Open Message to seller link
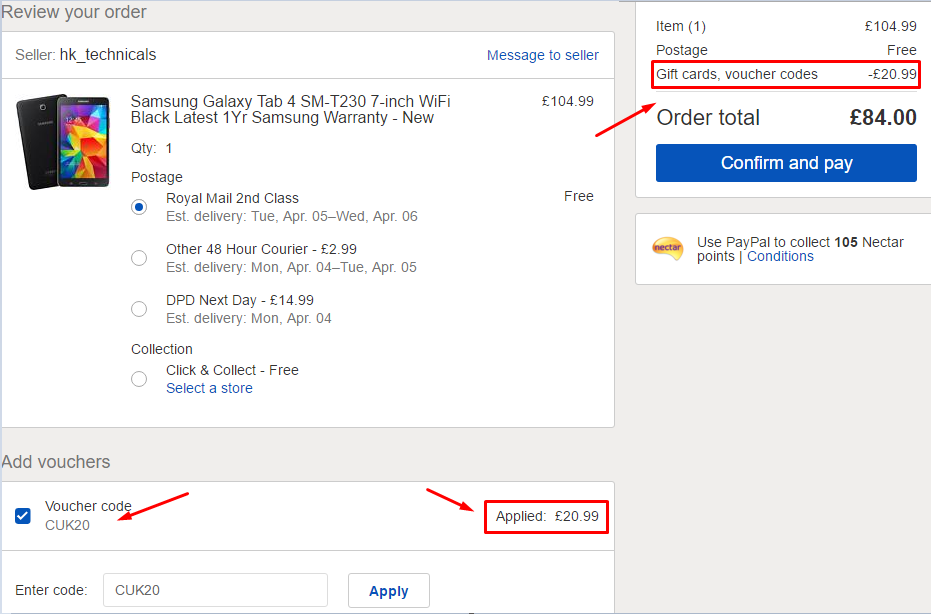 pyautogui.click(x=543, y=55)
